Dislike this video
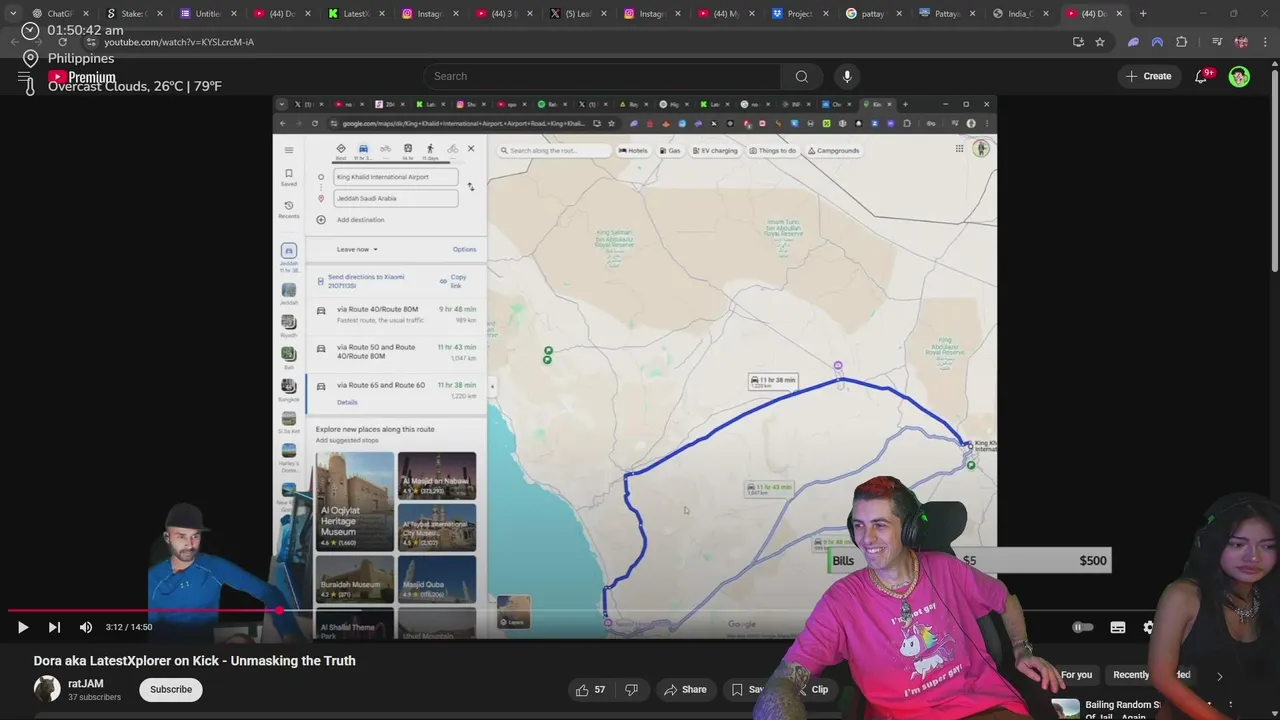 tap(631, 689)
